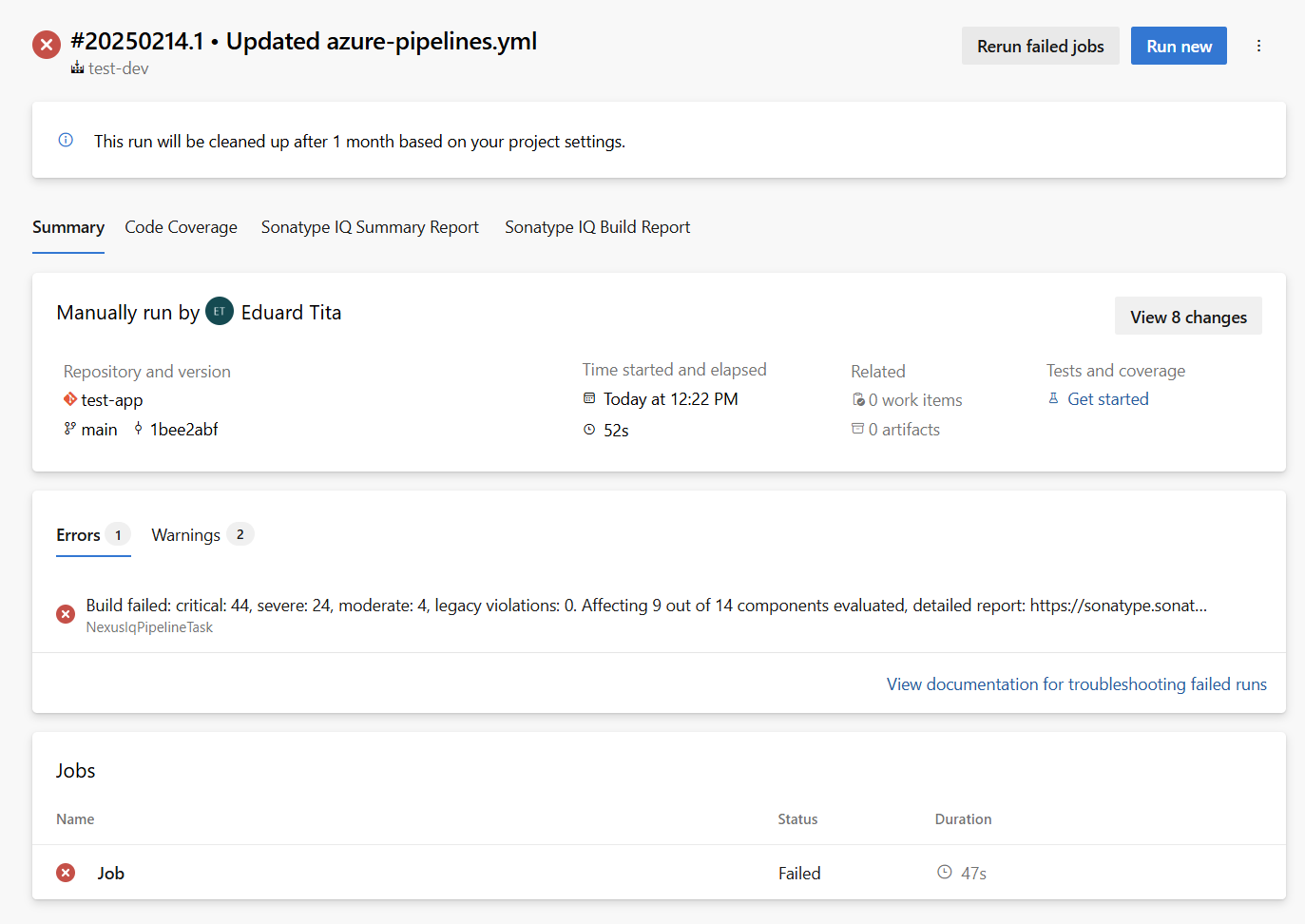The width and height of the screenshot is (1305, 924).
Task: Open the test-dev pipeline icon link
Action: 76,67
